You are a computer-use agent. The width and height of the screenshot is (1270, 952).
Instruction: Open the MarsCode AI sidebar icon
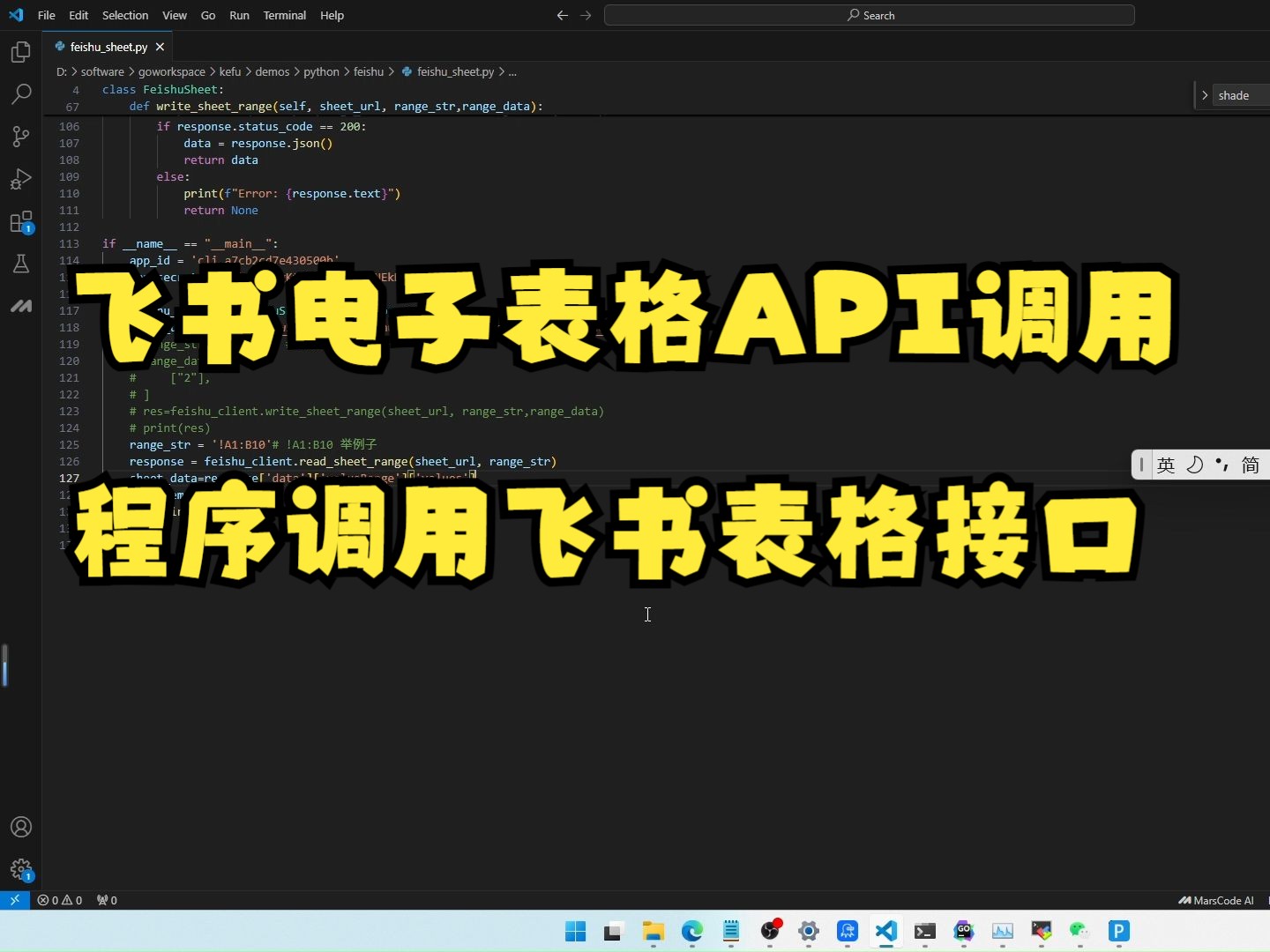(x=21, y=306)
